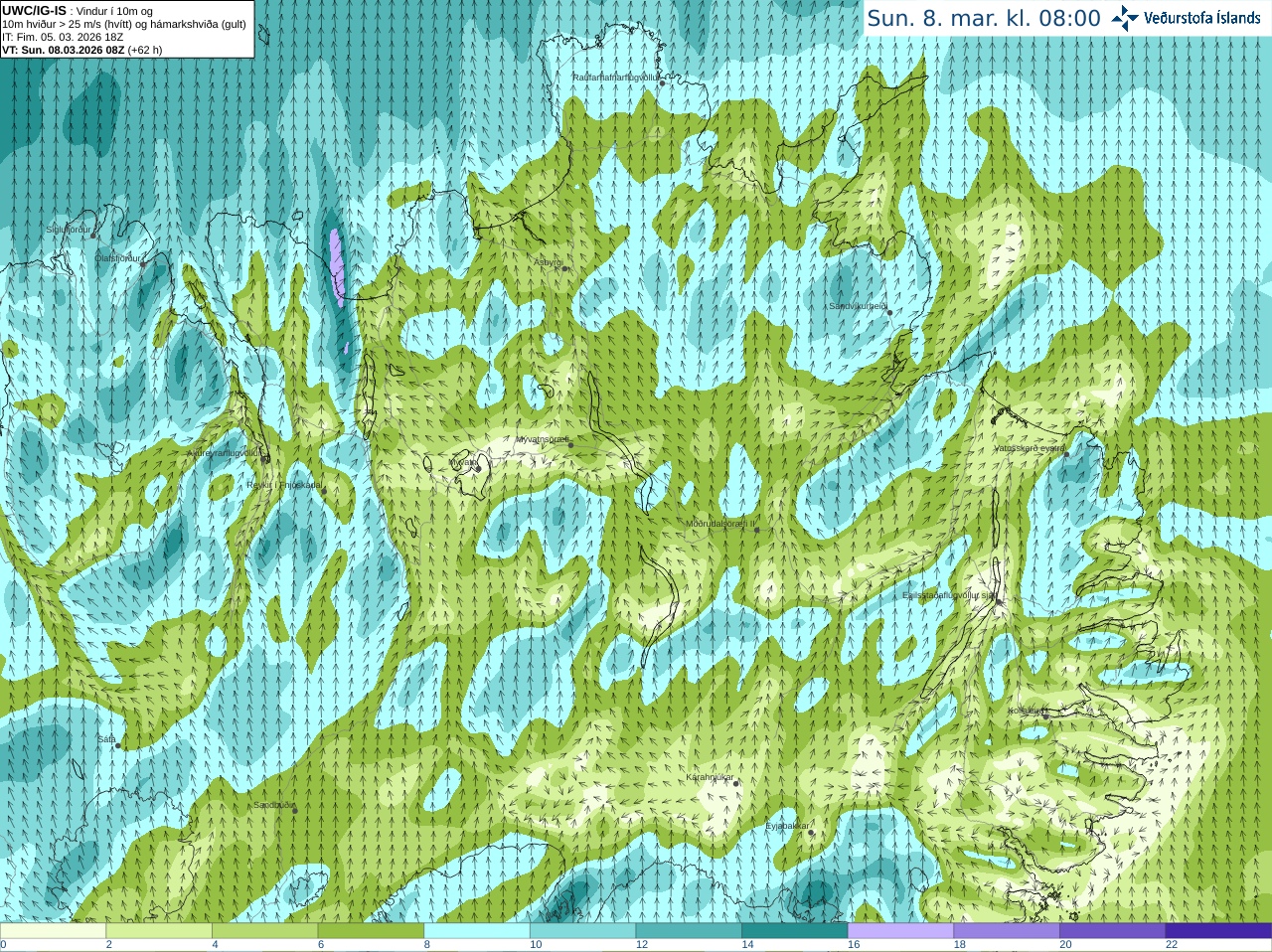Screen dimensions: 1272x952
Task: Click the 6–8 m/s legend color swatch
Action: [371, 931]
